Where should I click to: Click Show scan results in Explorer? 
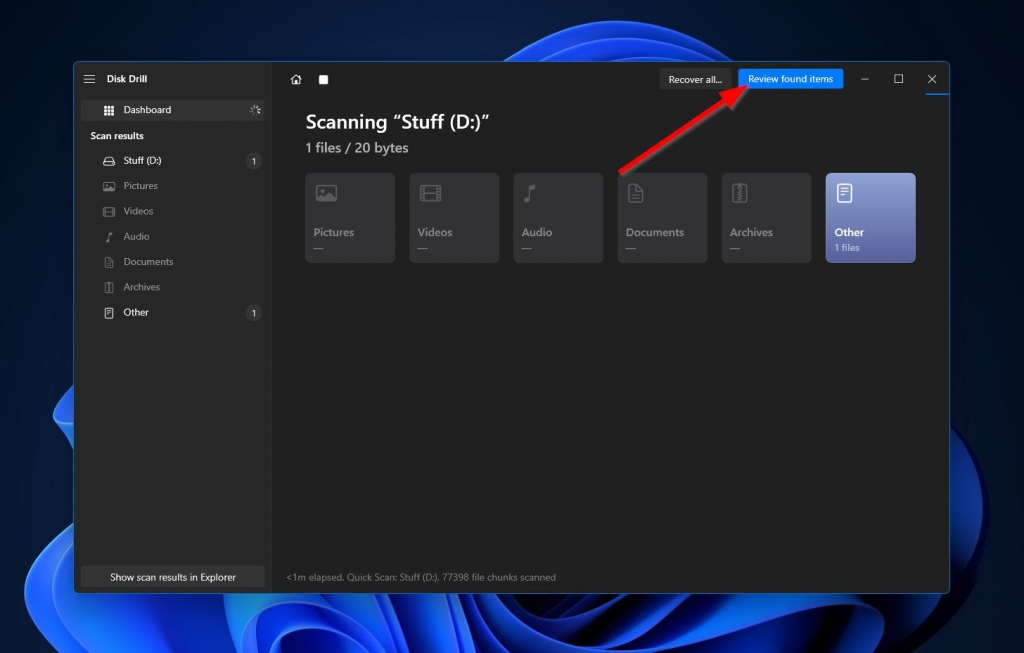click(x=173, y=577)
